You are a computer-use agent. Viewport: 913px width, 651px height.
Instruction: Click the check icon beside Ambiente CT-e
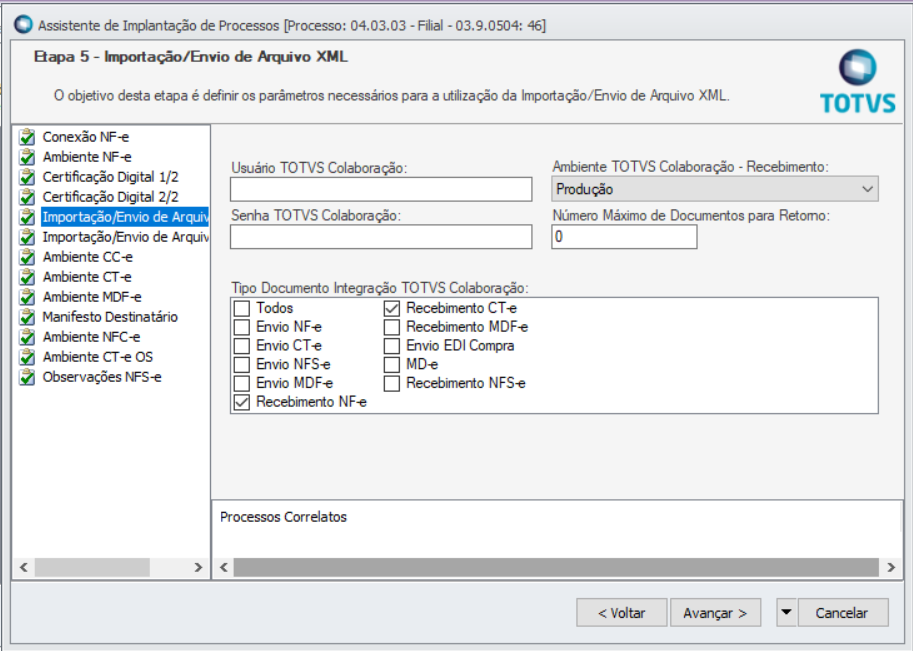[27, 277]
